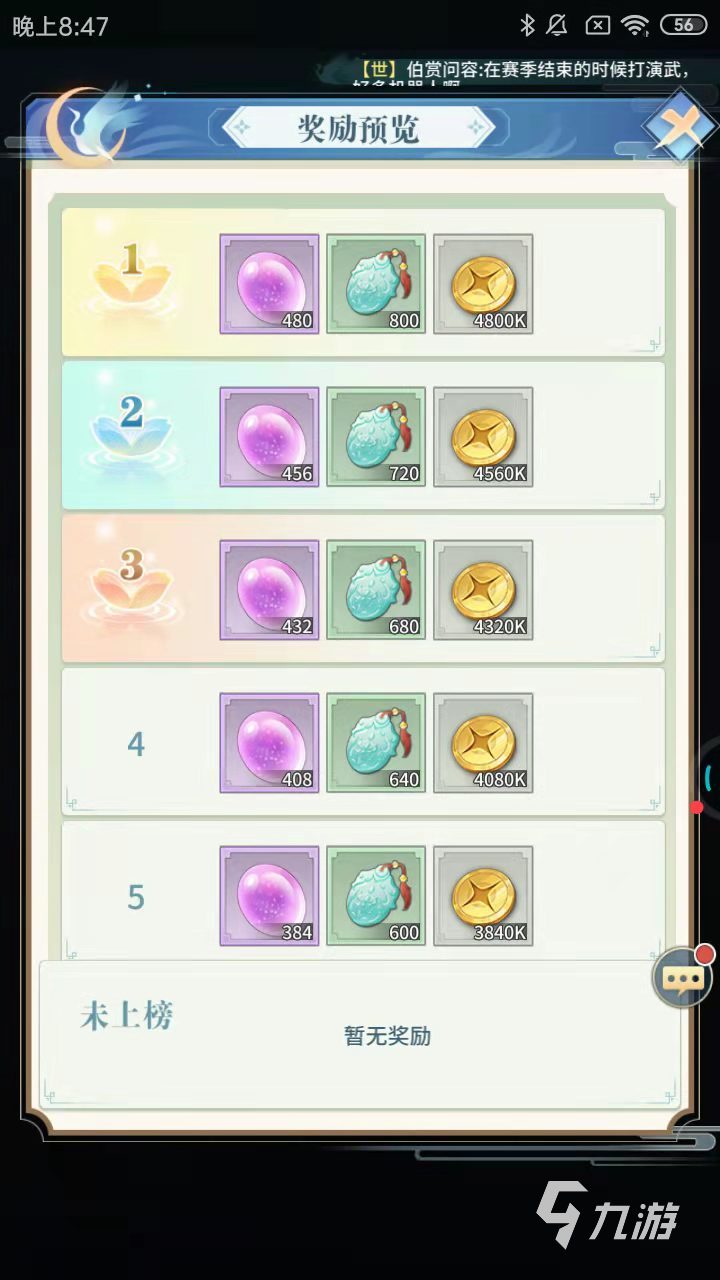Viewport: 720px width, 1280px height.
Task: Open the chat bubble button
Action: (x=683, y=975)
